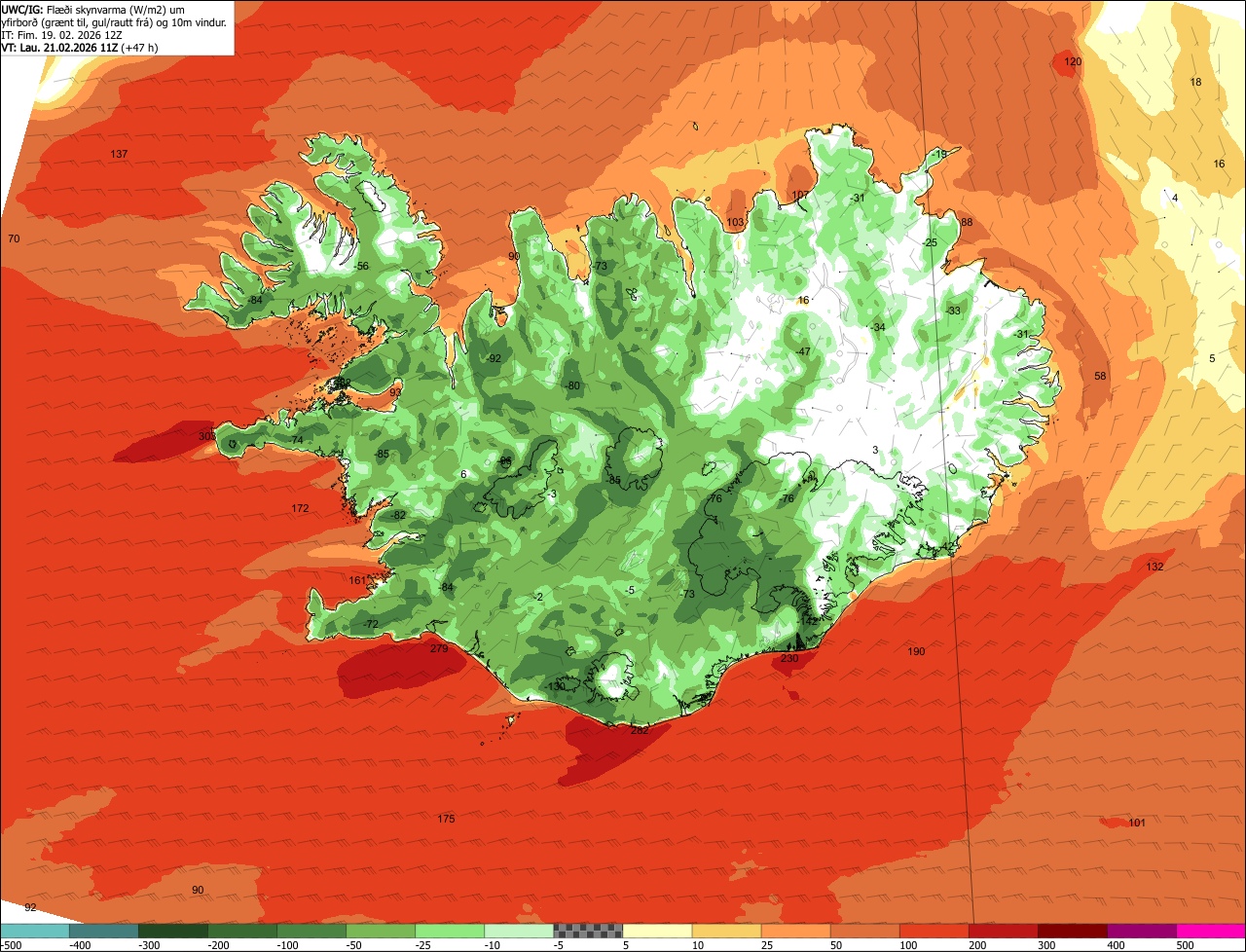Click the light teal -500 to -400 legend swatch

pyautogui.click(x=34, y=931)
